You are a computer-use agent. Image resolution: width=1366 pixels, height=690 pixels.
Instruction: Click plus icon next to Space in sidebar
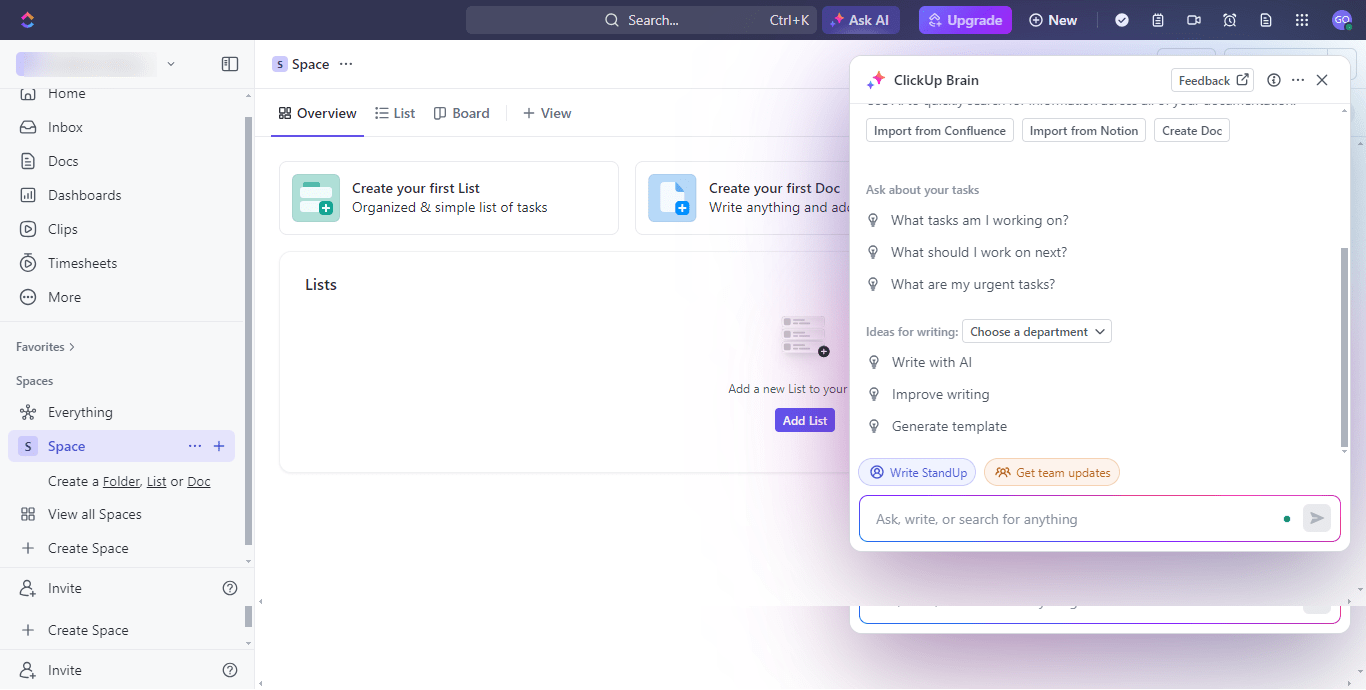219,446
